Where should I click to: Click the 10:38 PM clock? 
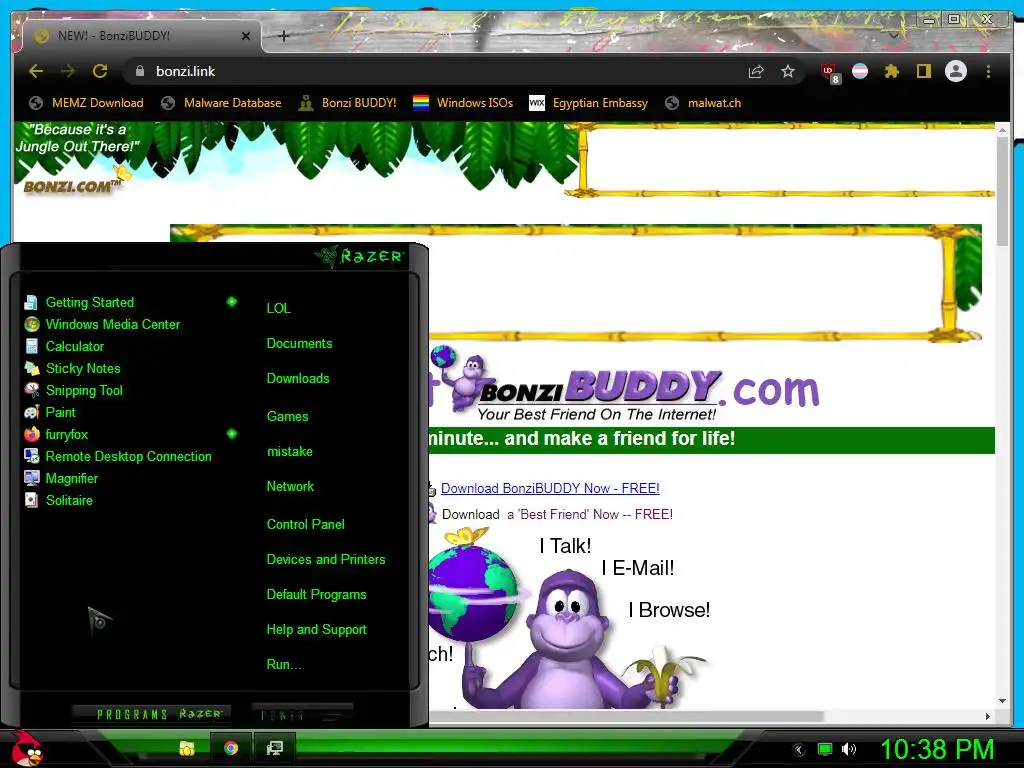tap(938, 750)
